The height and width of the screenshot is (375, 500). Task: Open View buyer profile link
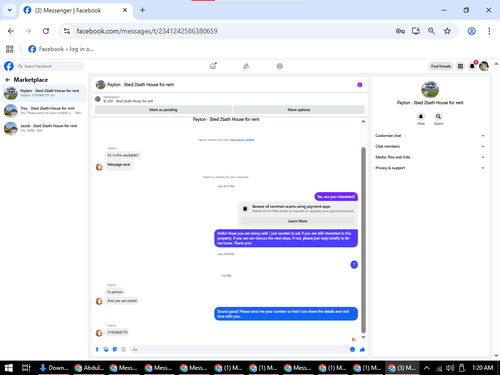[x=242, y=140]
